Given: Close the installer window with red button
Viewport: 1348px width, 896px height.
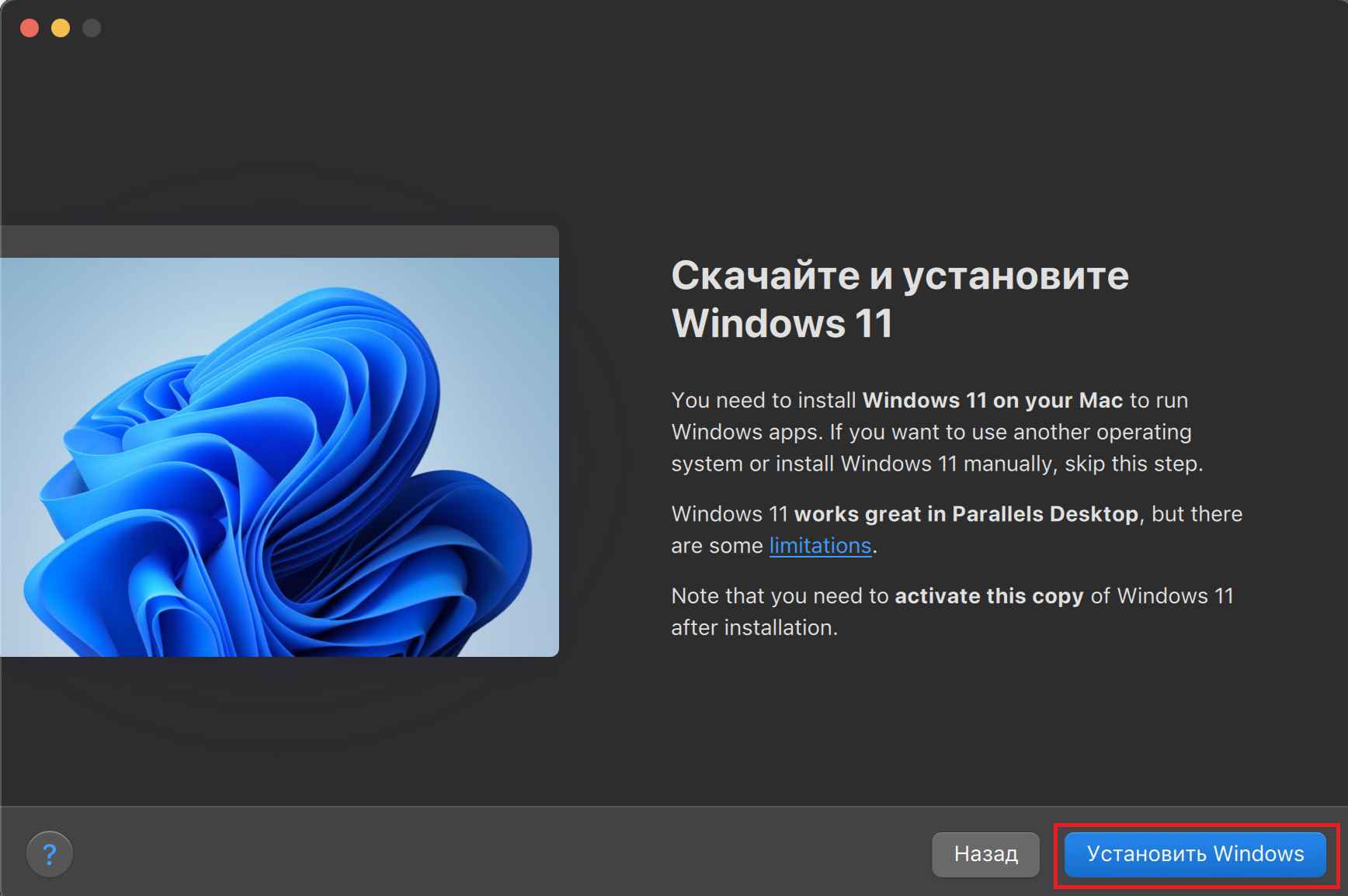Looking at the screenshot, I should coord(30,28).
